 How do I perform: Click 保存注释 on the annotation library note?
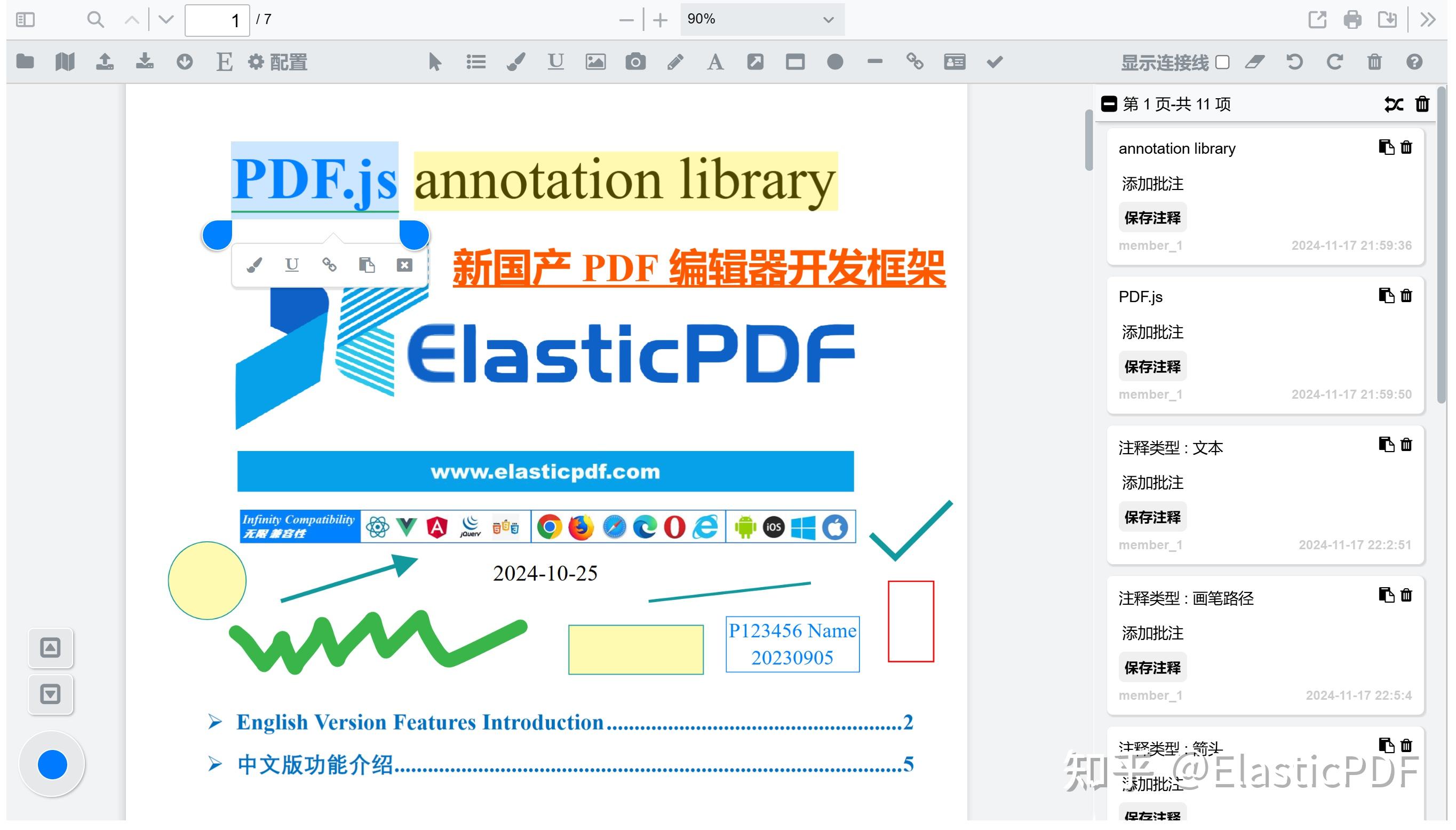1152,217
